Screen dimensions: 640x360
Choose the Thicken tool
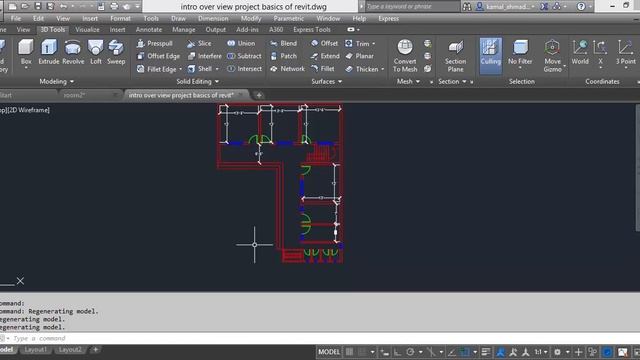click(362, 69)
